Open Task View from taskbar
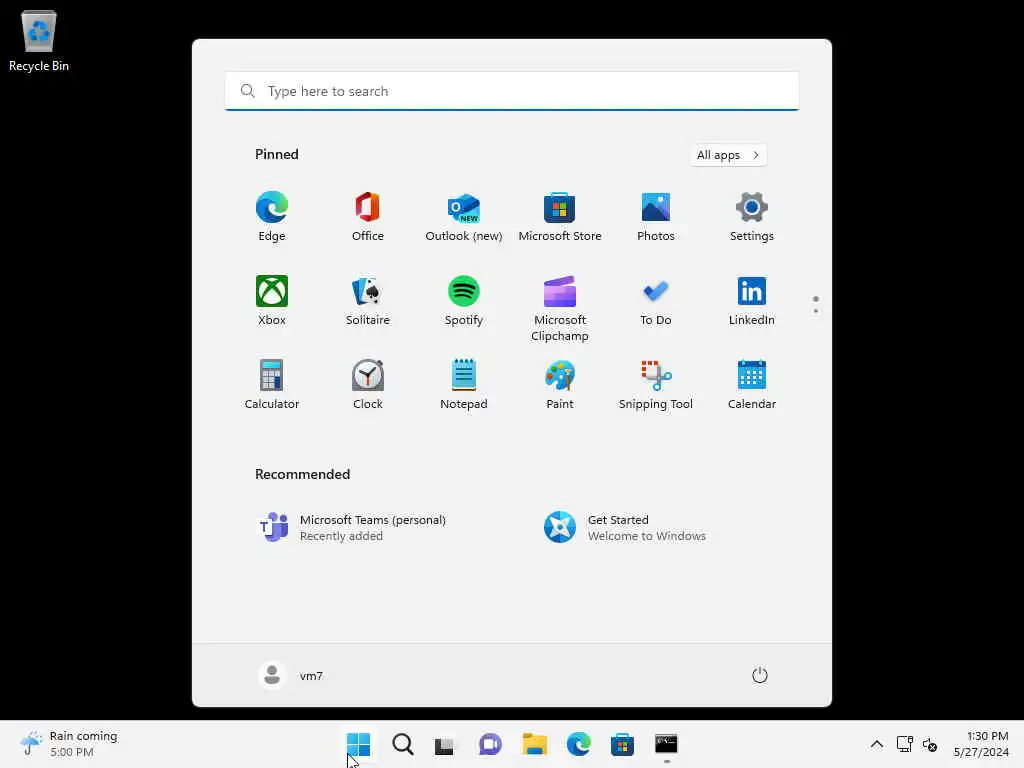Image resolution: width=1024 pixels, height=768 pixels. 446,744
